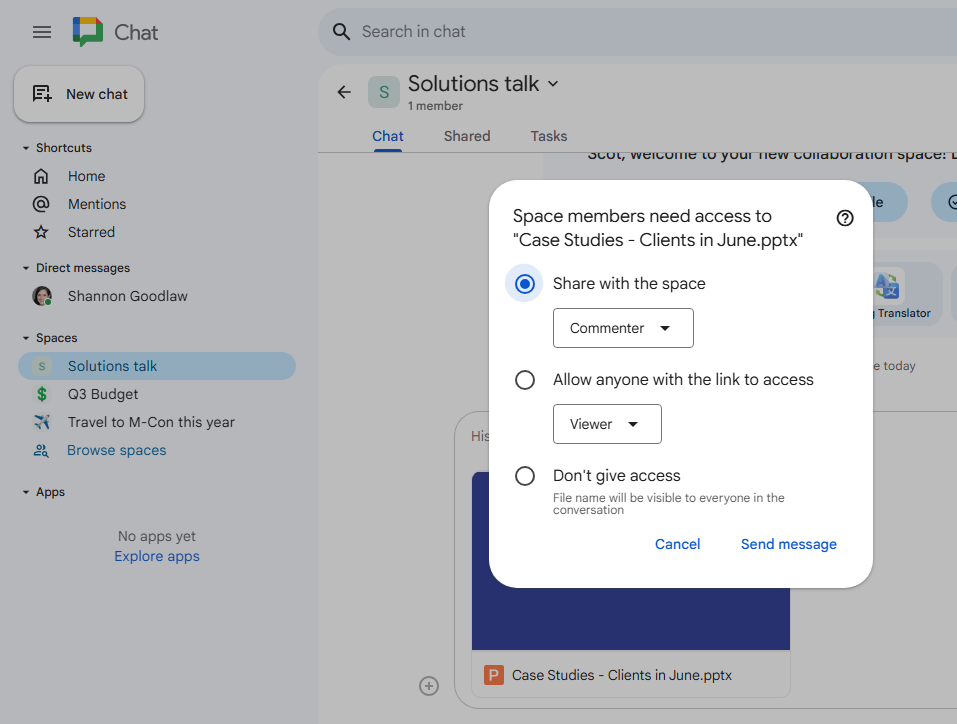957x724 pixels.
Task: Select Share with the space radio button
Action: pyautogui.click(x=525, y=284)
